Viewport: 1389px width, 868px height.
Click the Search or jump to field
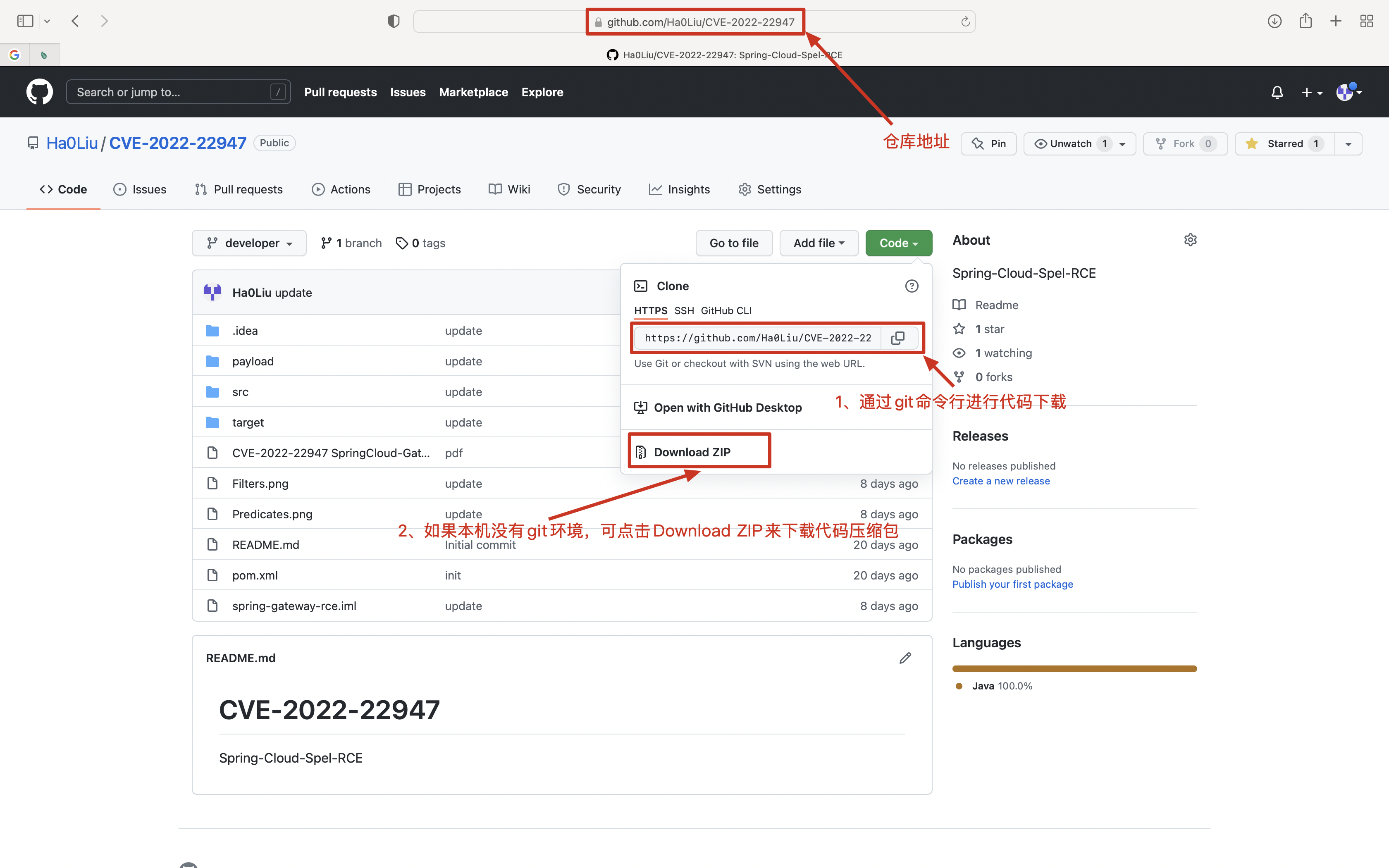[172, 92]
